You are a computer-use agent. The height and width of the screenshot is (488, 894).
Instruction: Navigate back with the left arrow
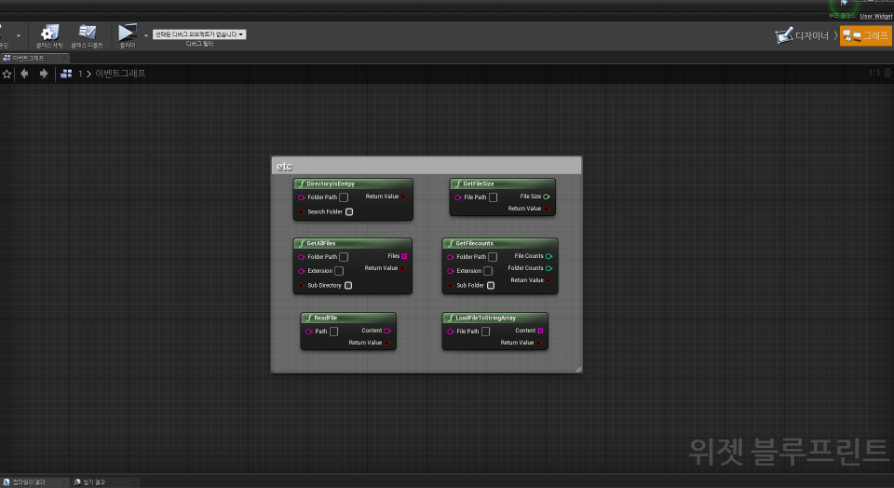pyautogui.click(x=24, y=73)
